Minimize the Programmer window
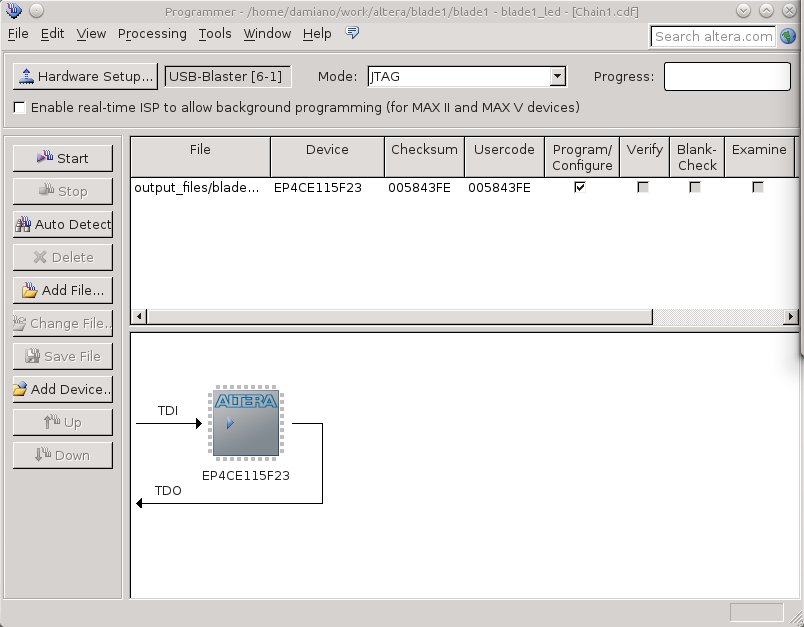The image size is (804, 627). 743,10
